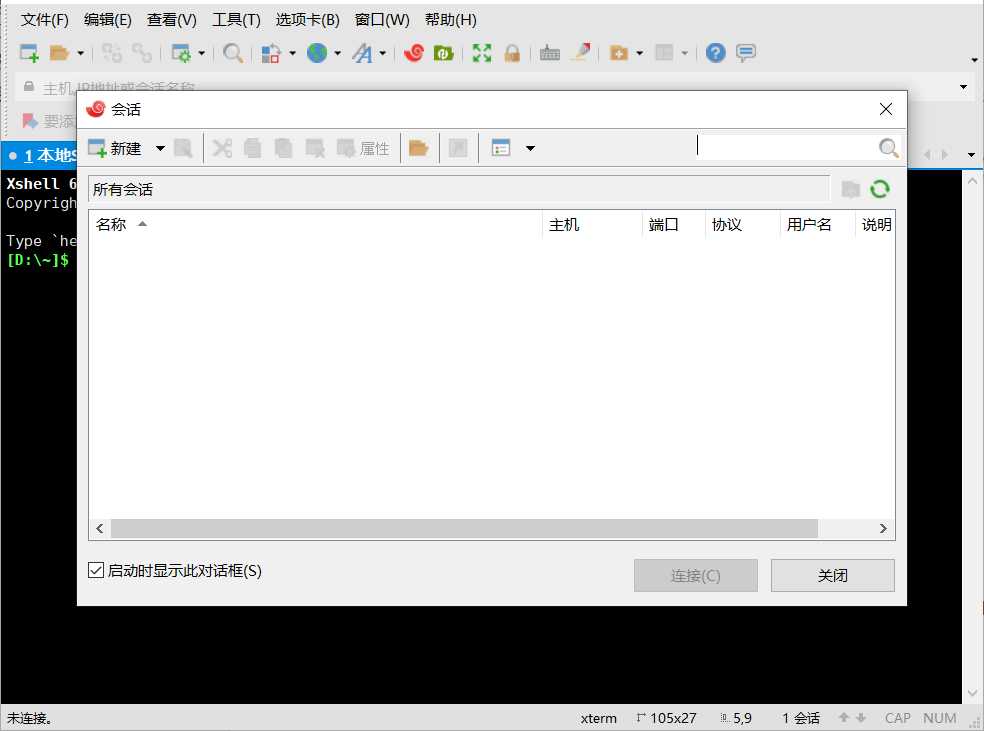Click the greyed Disconnect link icon
Viewport: 984px width, 731px height.
112,53
